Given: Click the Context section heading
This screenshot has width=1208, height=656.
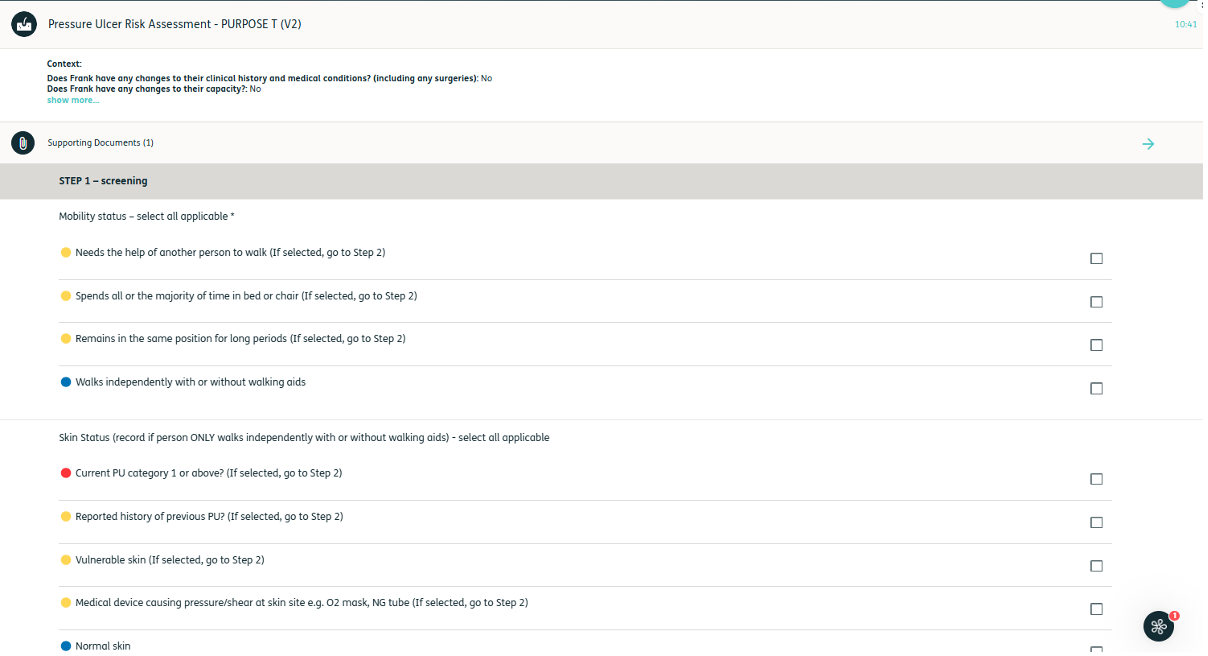Looking at the screenshot, I should (x=63, y=63).
